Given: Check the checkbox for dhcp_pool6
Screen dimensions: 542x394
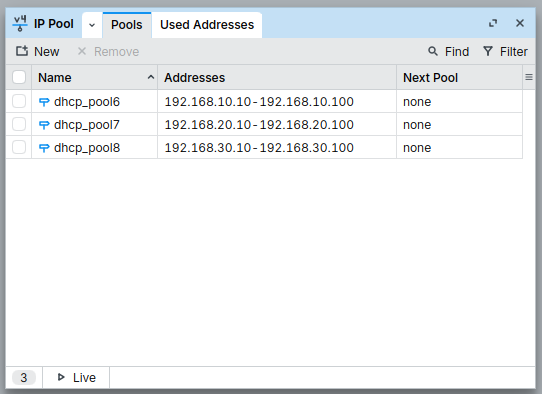Looking at the screenshot, I should tap(19, 101).
